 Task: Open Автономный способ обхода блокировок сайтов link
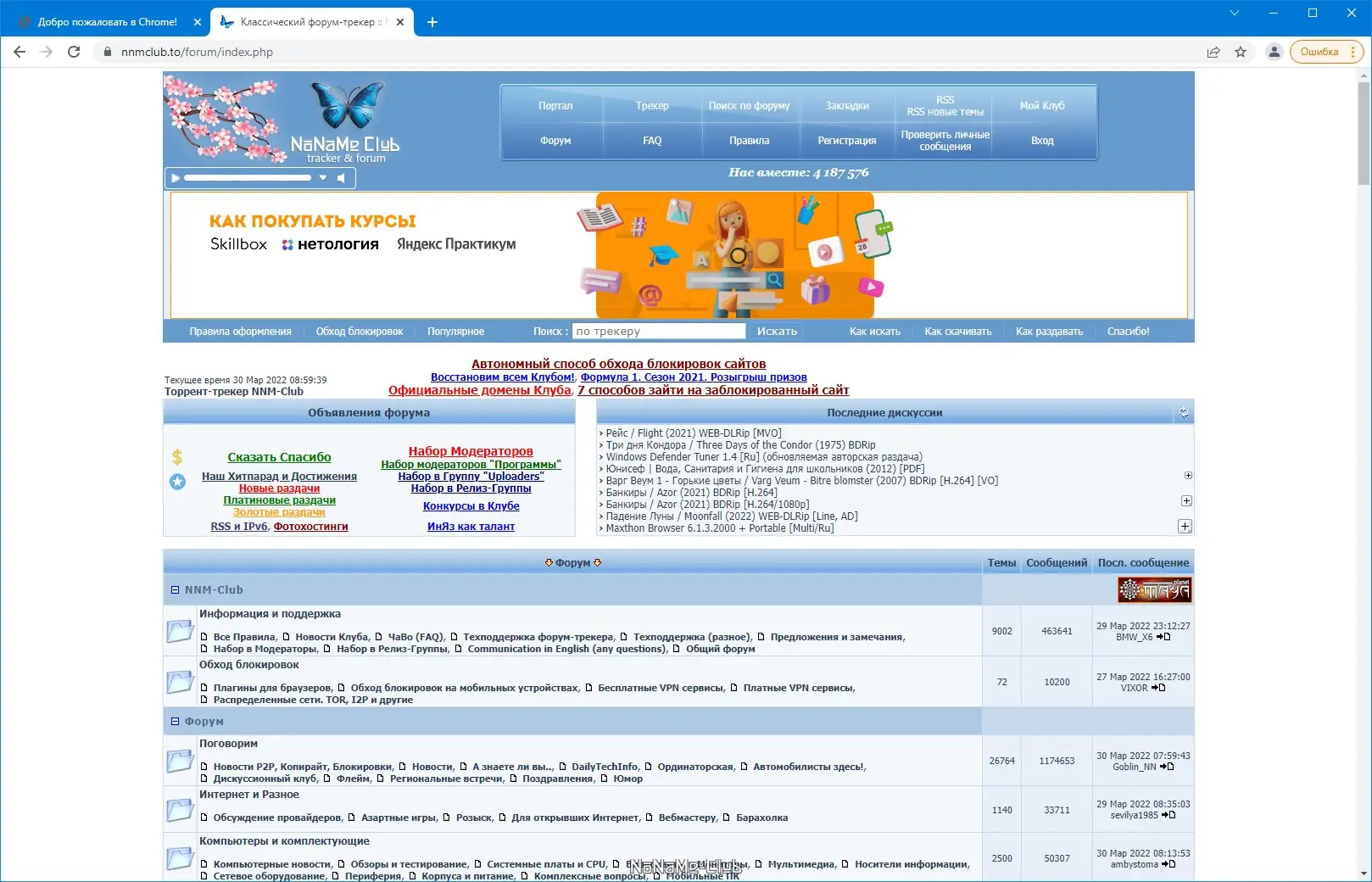pos(619,364)
